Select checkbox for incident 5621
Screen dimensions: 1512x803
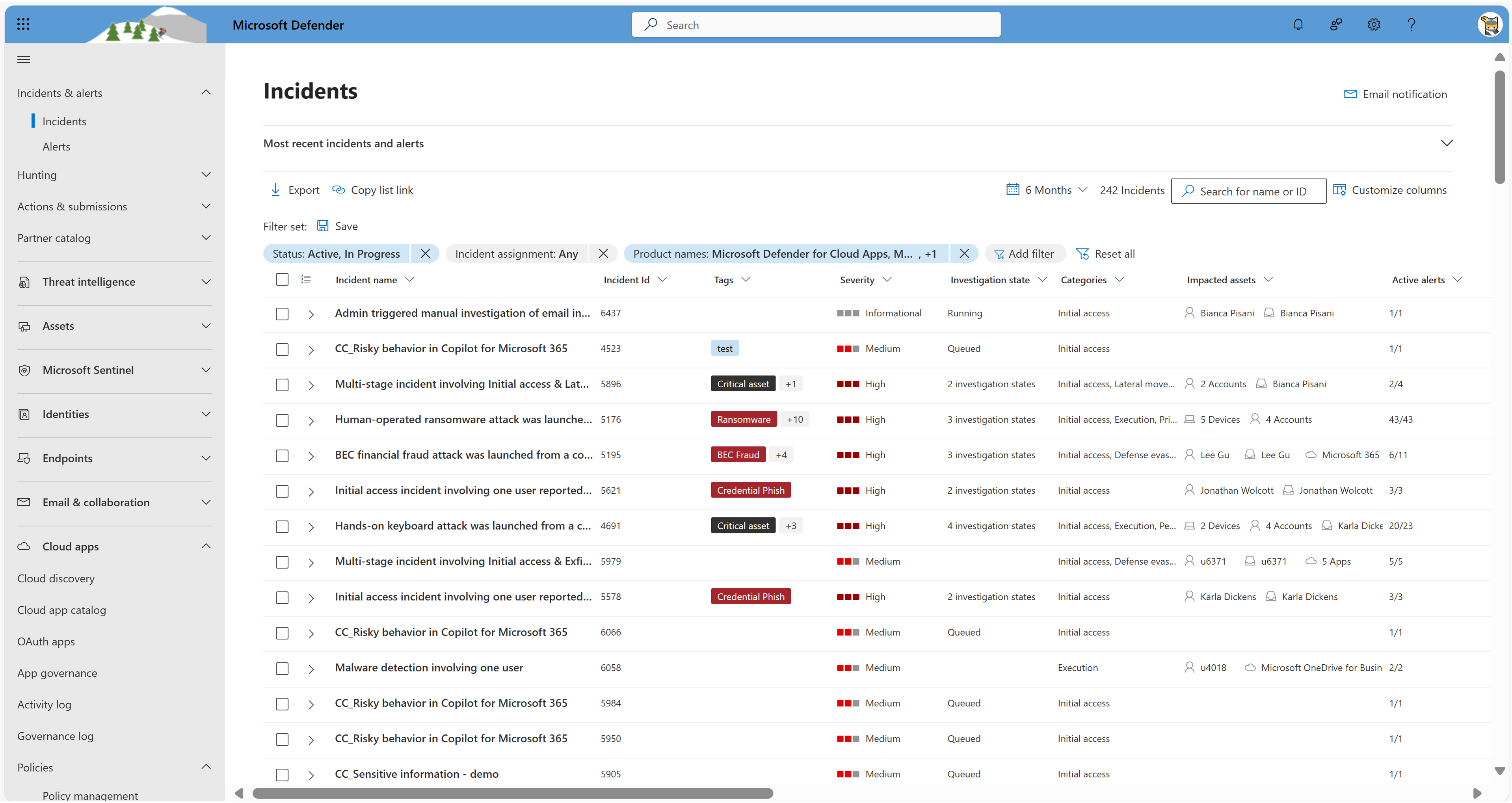[282, 491]
